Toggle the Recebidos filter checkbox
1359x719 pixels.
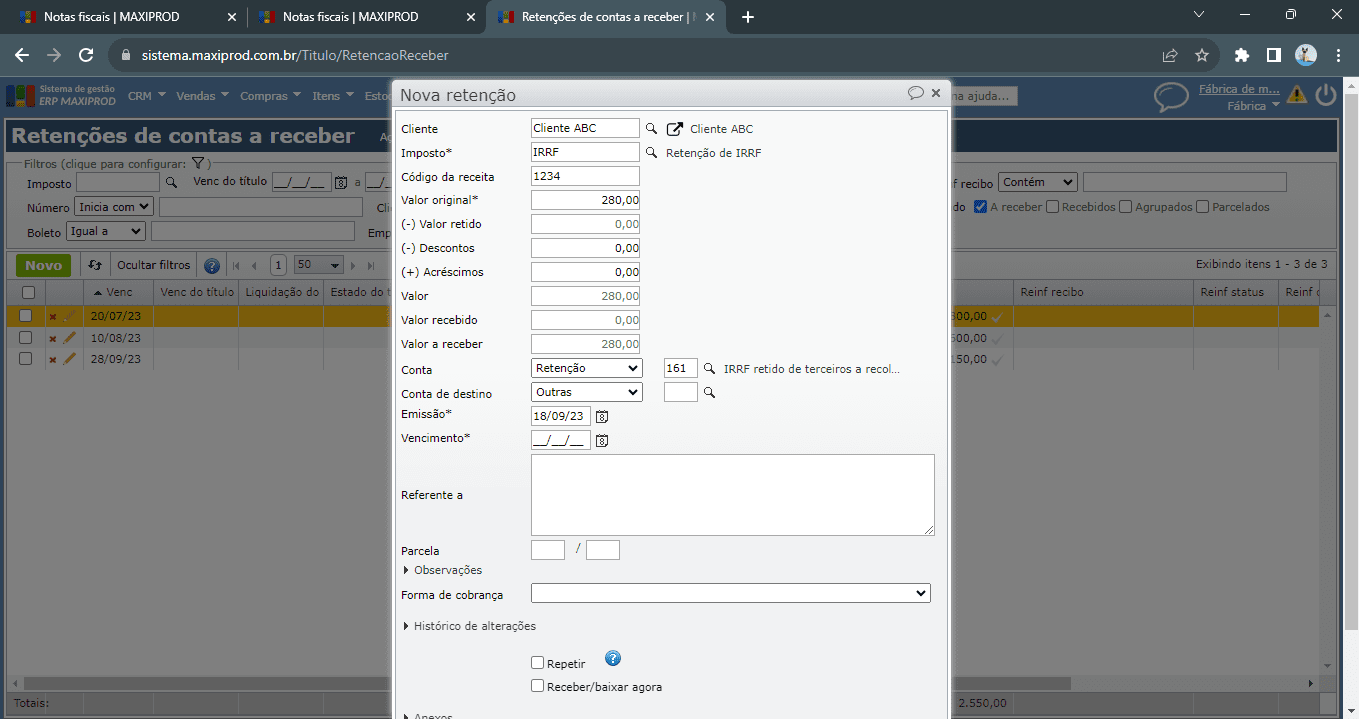tap(1052, 207)
